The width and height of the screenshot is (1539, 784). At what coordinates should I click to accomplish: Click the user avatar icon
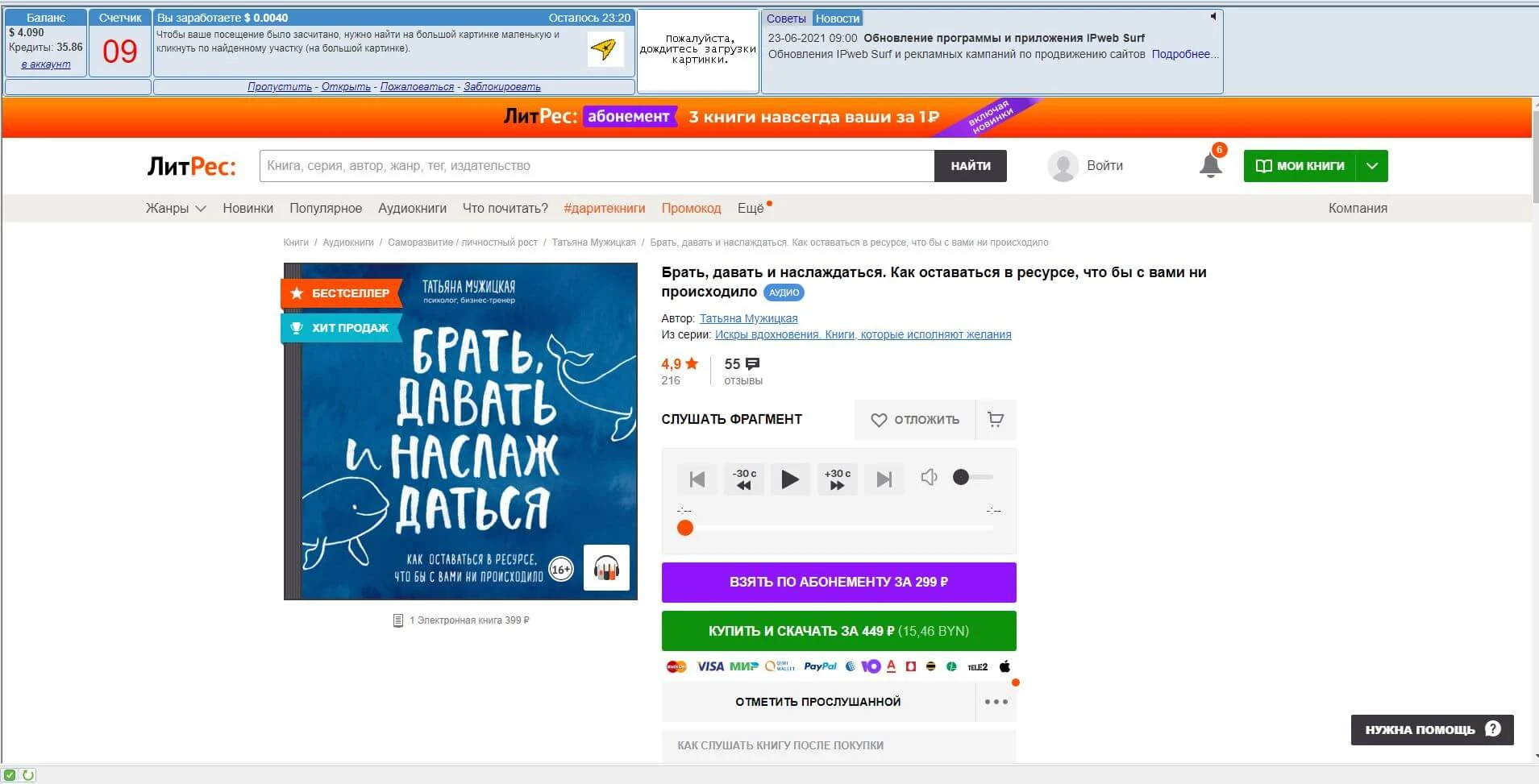1063,166
